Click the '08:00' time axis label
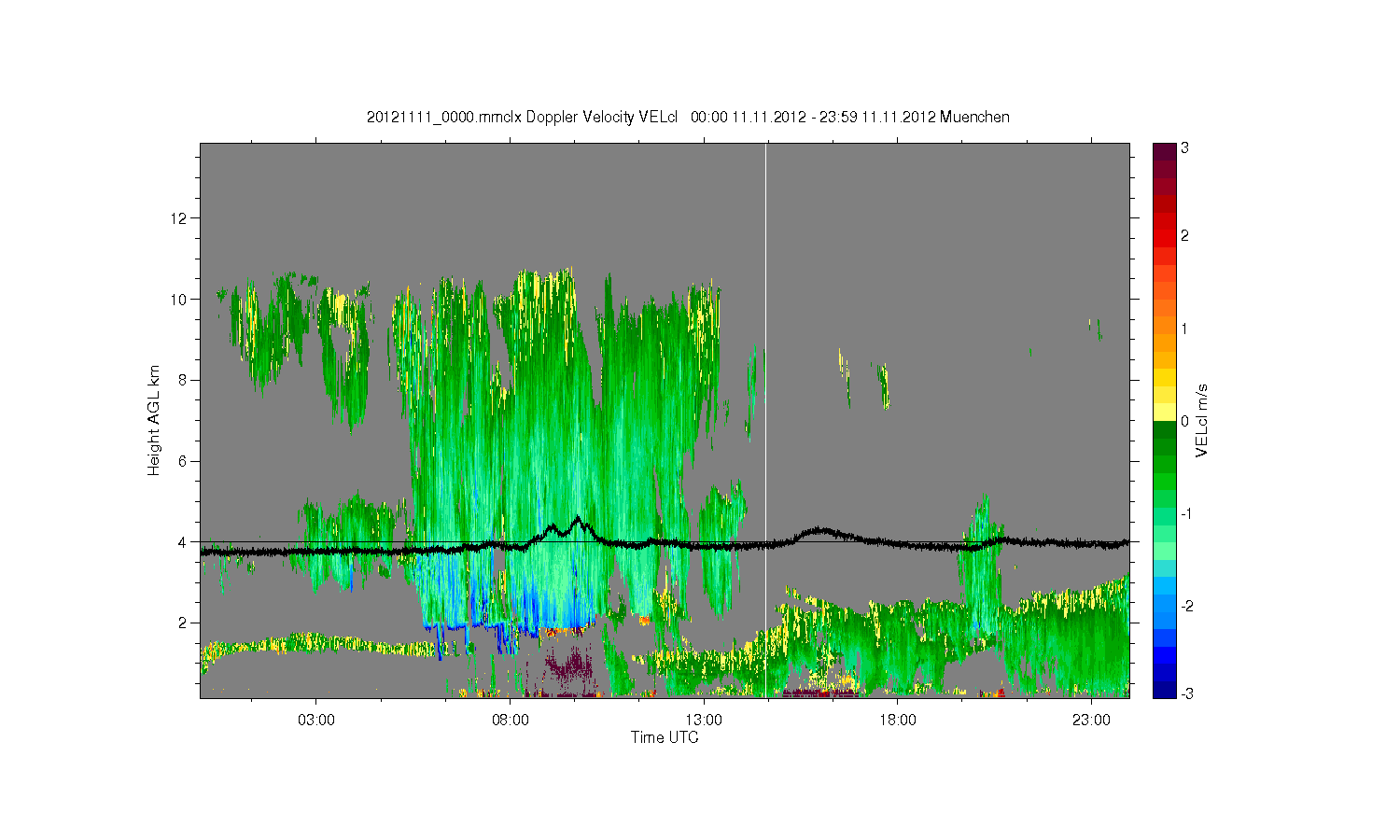The image size is (1400, 840). tap(511, 721)
